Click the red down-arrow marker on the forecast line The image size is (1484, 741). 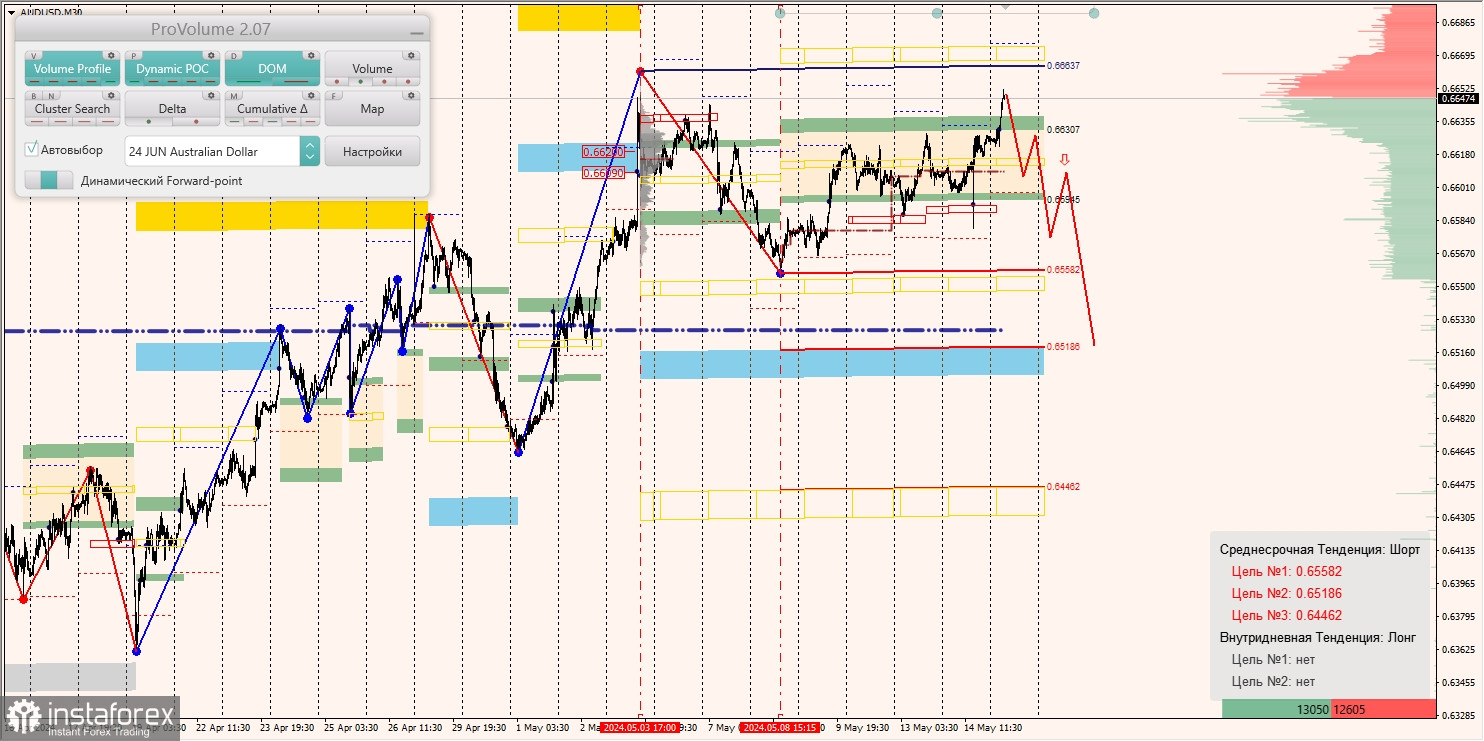point(1066,159)
